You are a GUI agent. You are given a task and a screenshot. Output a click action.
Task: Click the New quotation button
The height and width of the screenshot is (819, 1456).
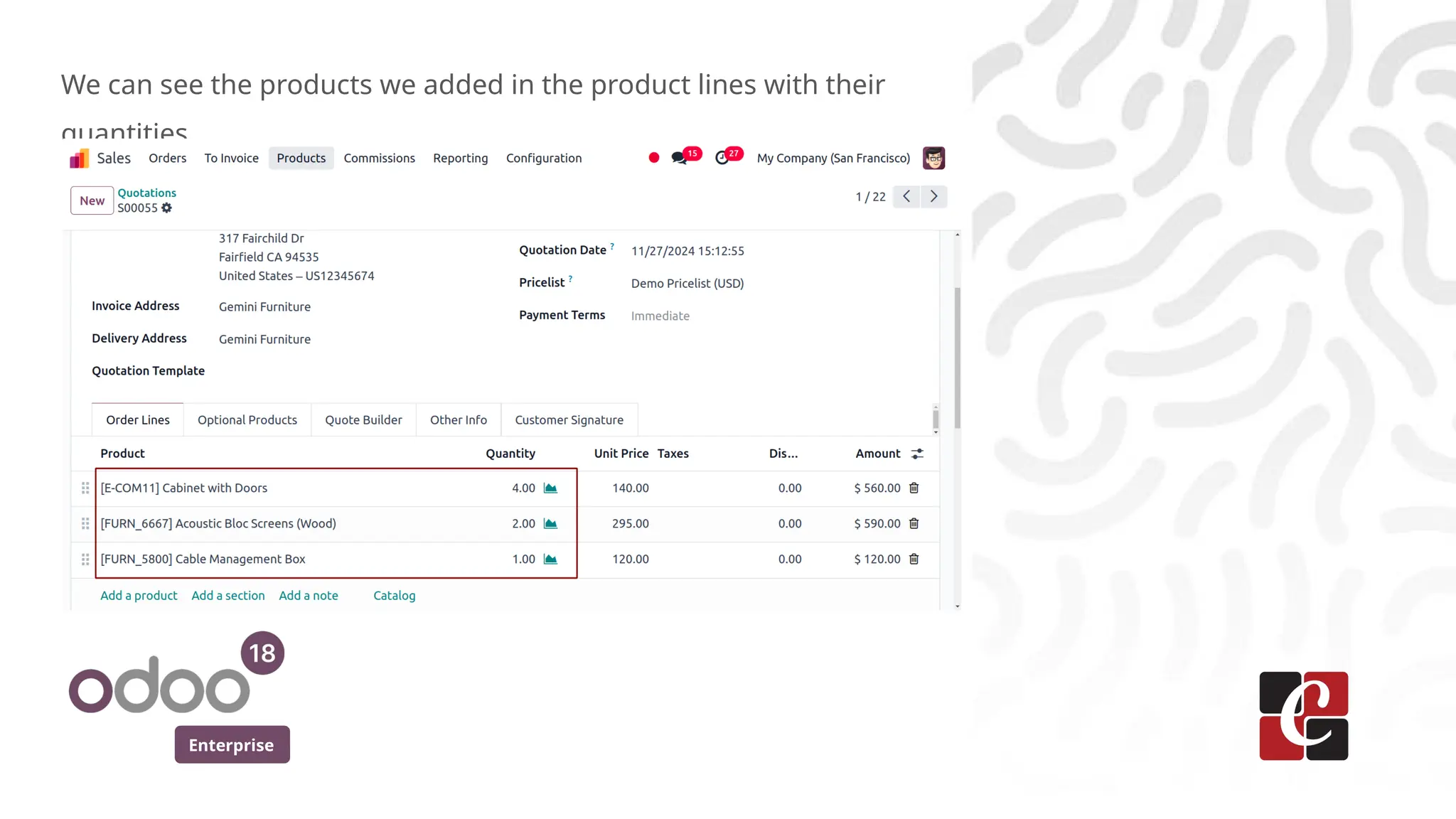pyautogui.click(x=92, y=200)
